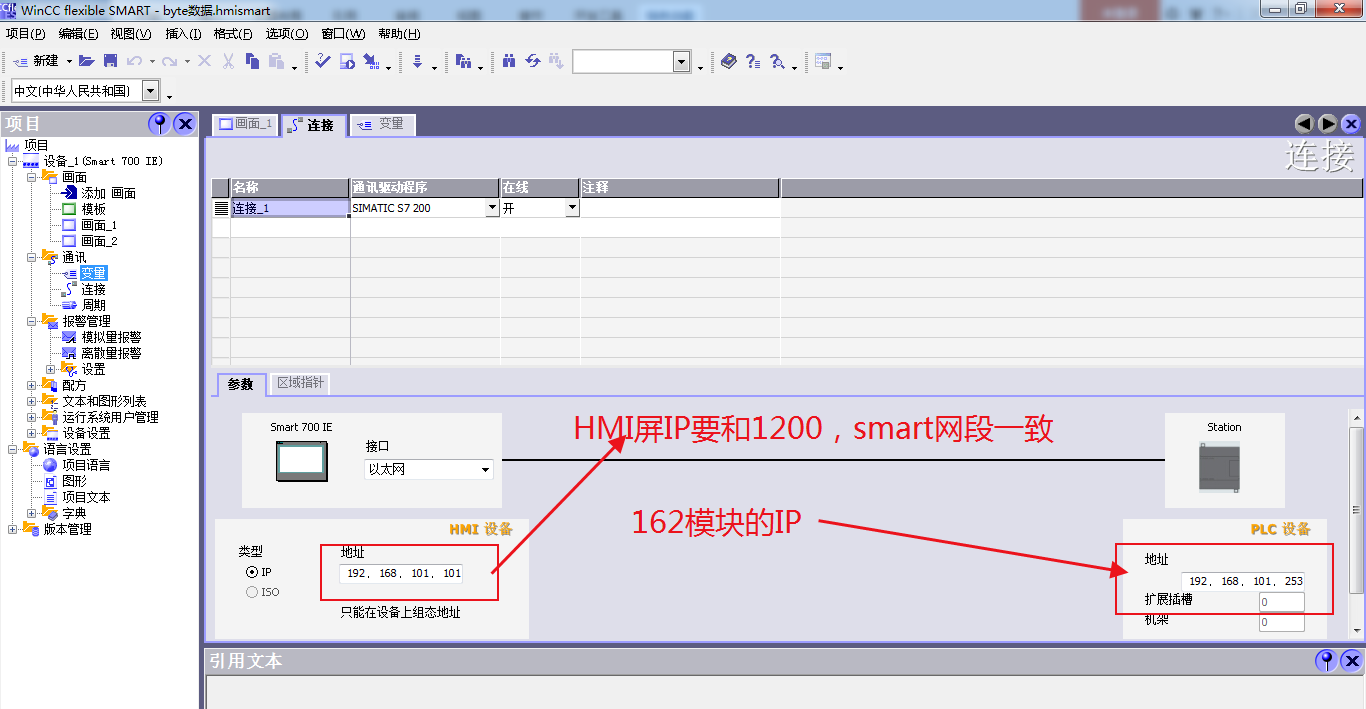Click the Undo arrow icon
This screenshot has width=1366, height=709.
(135, 61)
